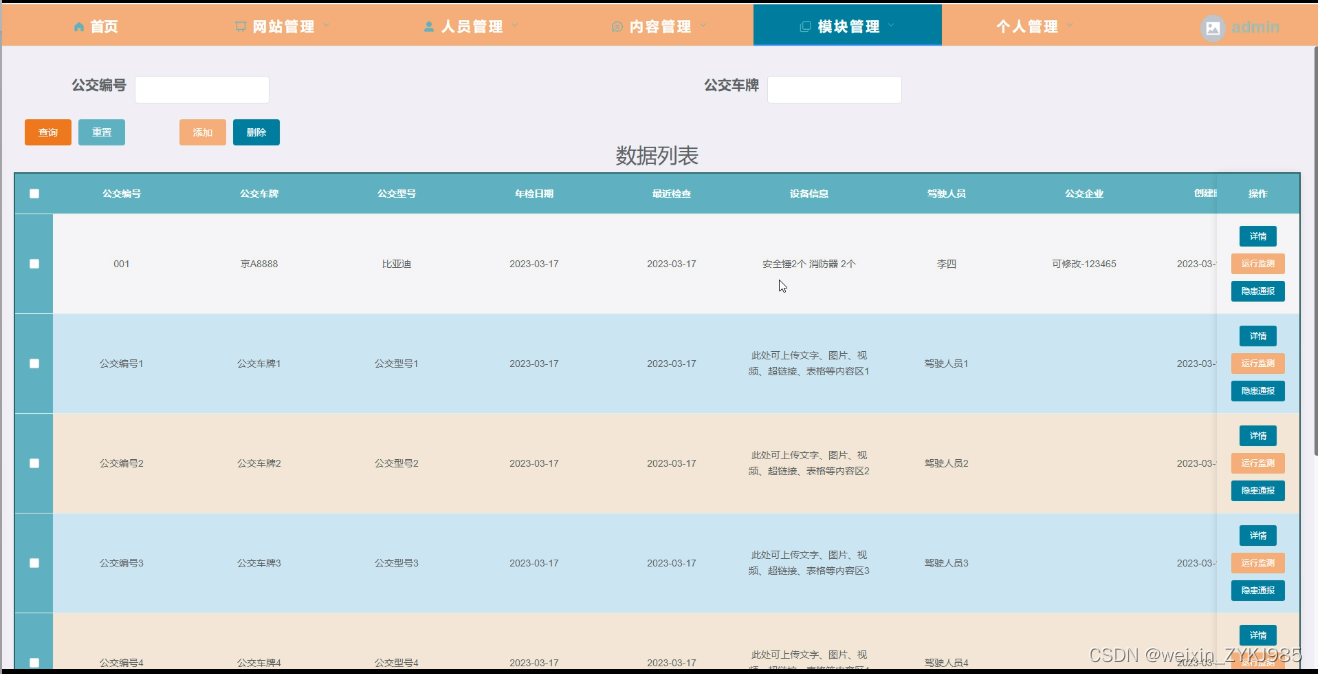Check the checkbox for row 公交编号4

pos(34,662)
